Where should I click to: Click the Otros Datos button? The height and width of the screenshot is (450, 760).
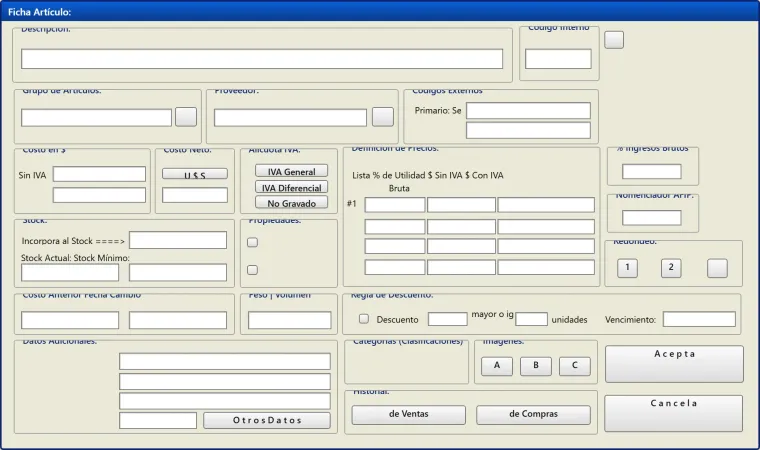[267, 420]
